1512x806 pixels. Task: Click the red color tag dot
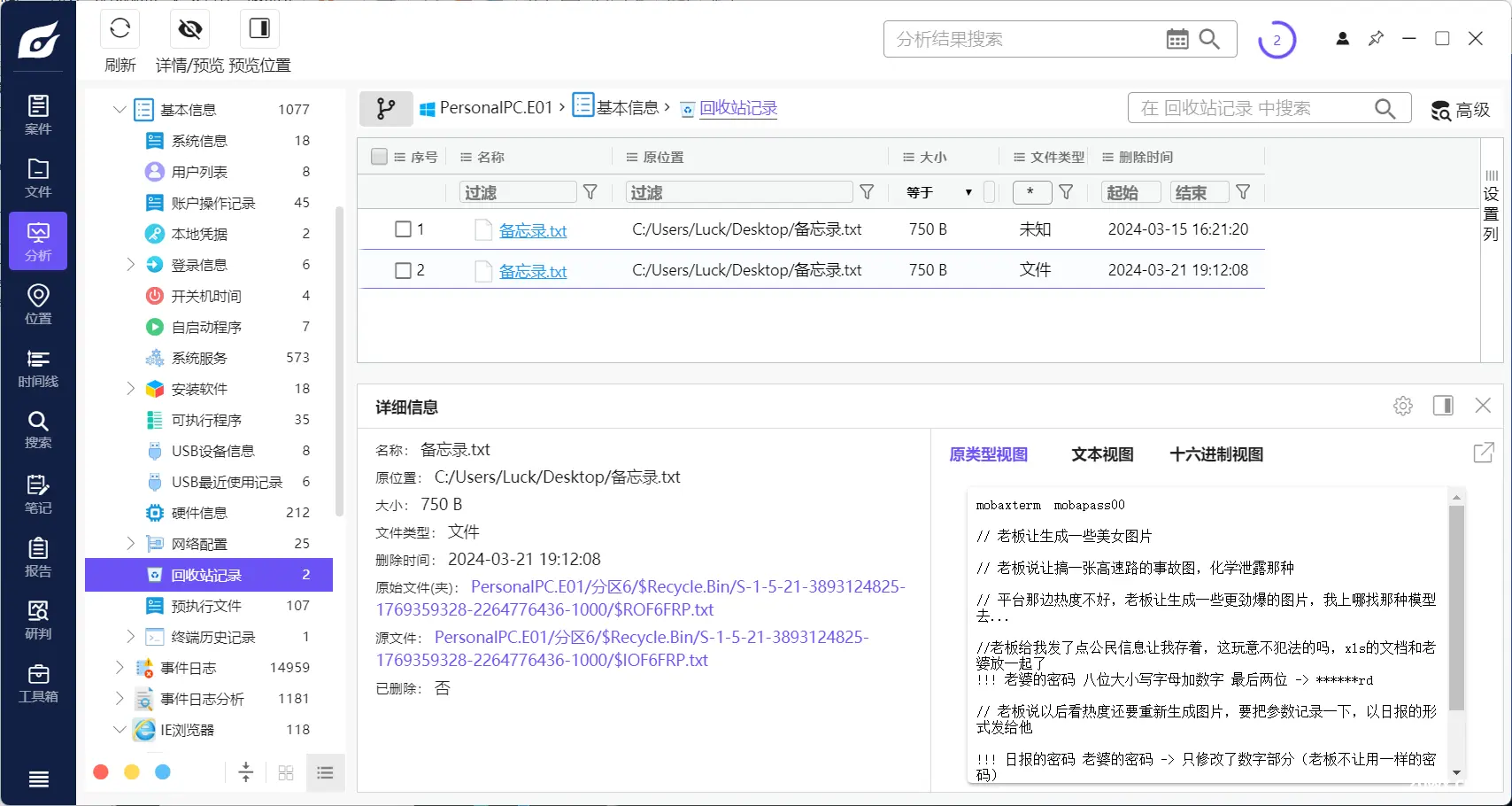(101, 772)
